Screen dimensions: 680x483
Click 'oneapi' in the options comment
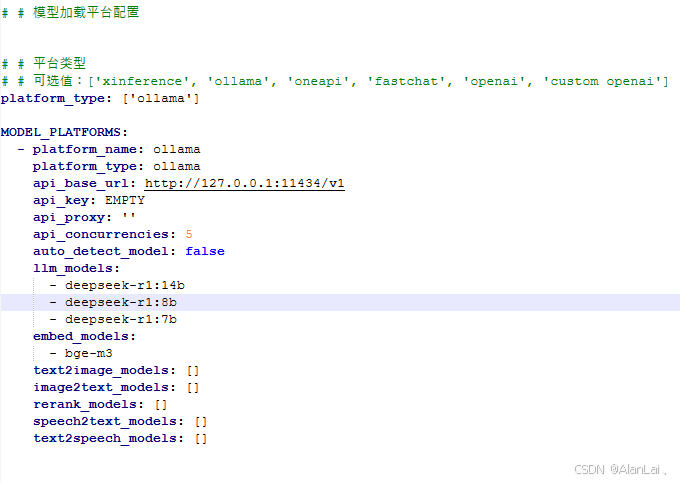point(318,82)
